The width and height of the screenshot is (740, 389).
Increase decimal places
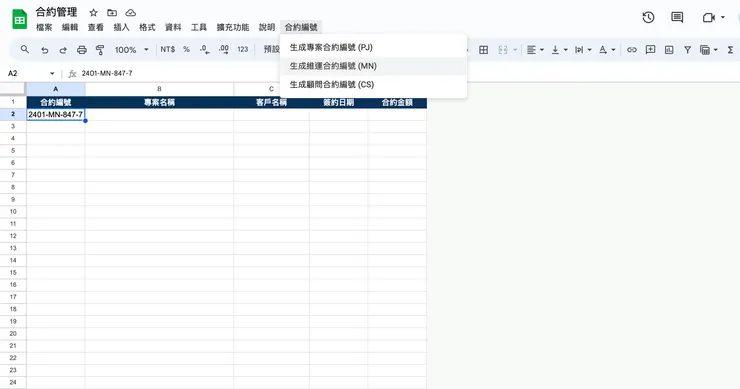(x=224, y=49)
